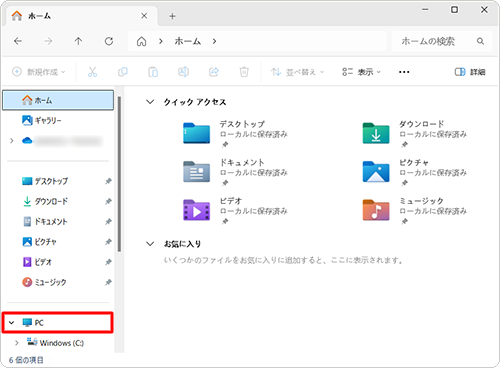
Task: Click the pin icon beside sidebar ダウンロード
Action: (x=108, y=201)
